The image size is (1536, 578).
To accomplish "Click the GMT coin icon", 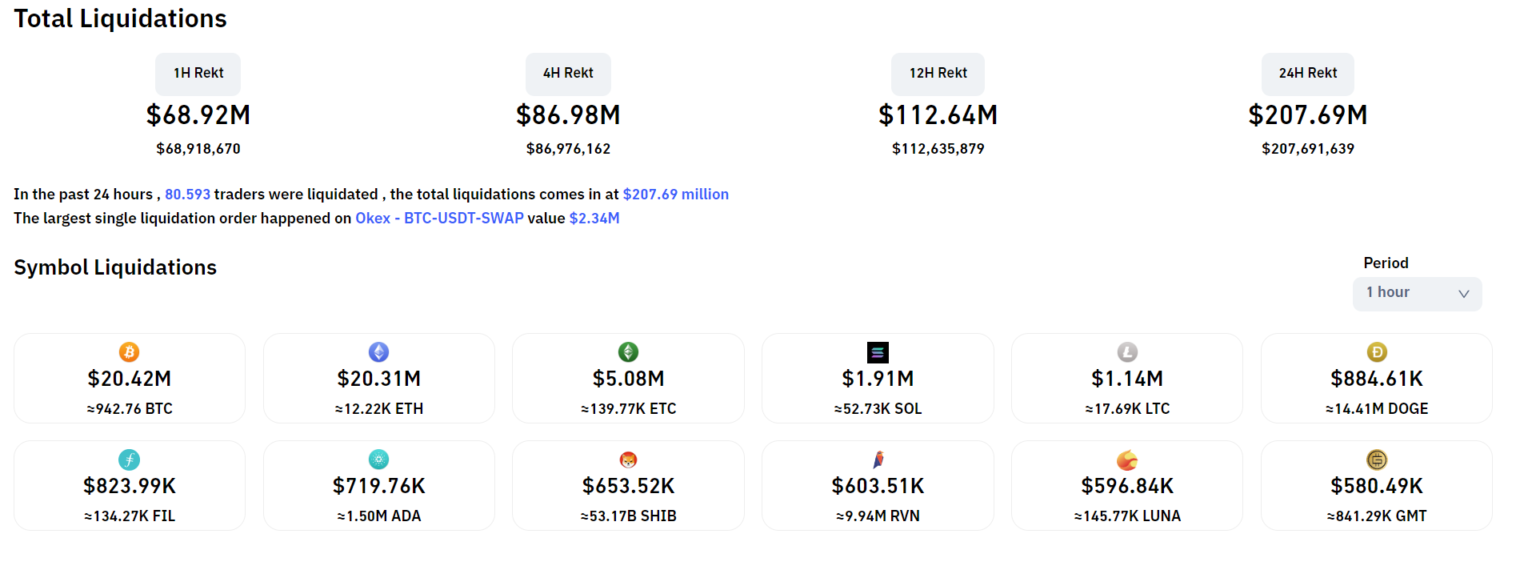I will coord(1377,460).
